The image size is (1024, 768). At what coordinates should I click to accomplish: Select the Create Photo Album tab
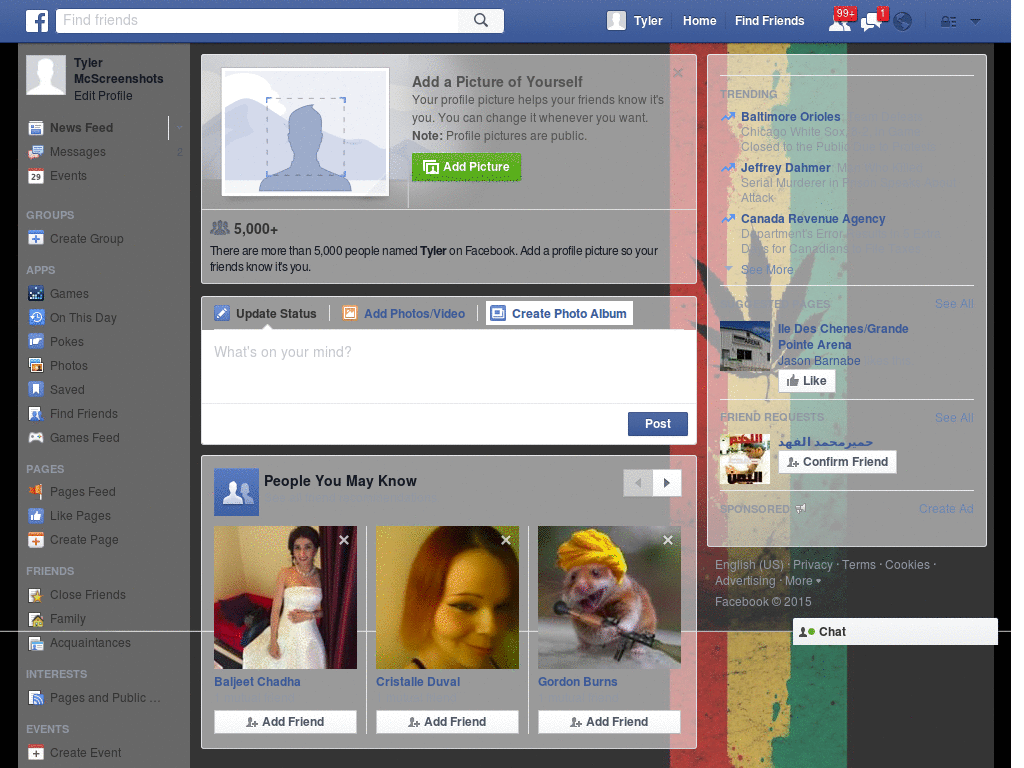[x=559, y=313]
